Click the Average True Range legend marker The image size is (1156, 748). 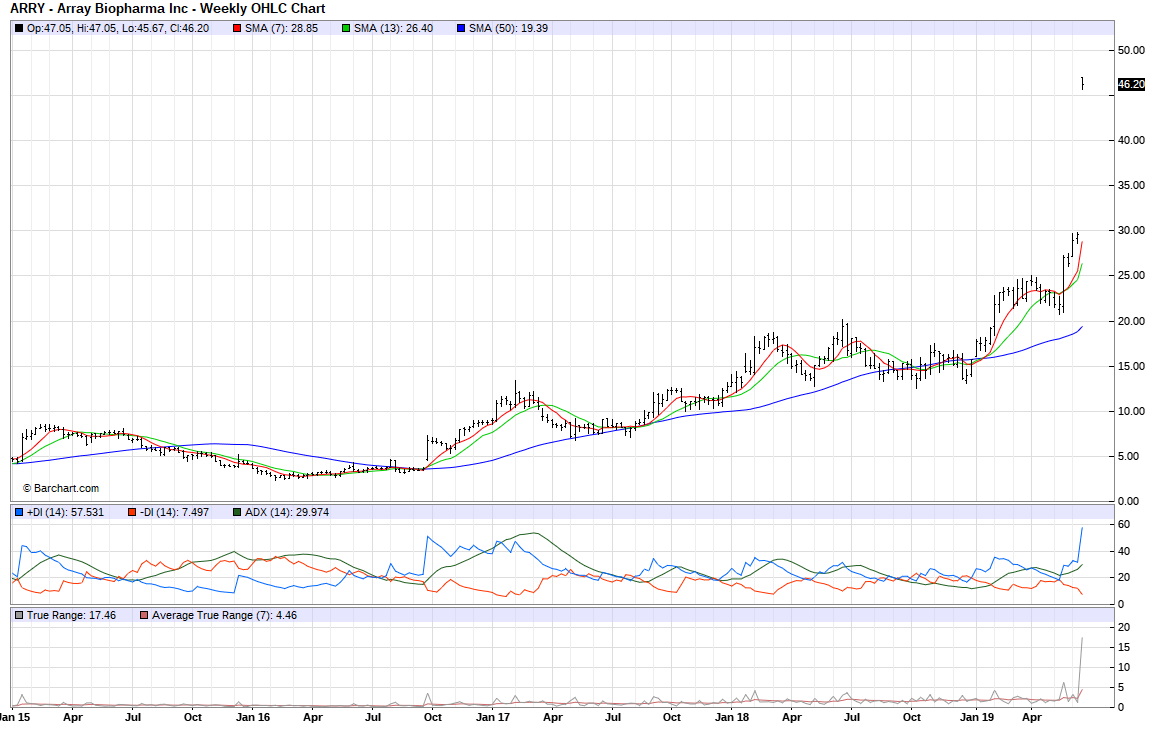point(144,615)
